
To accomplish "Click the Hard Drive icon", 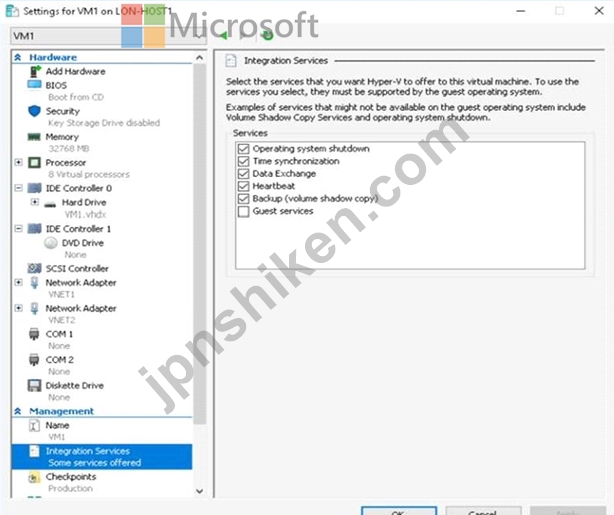I will click(x=50, y=204).
